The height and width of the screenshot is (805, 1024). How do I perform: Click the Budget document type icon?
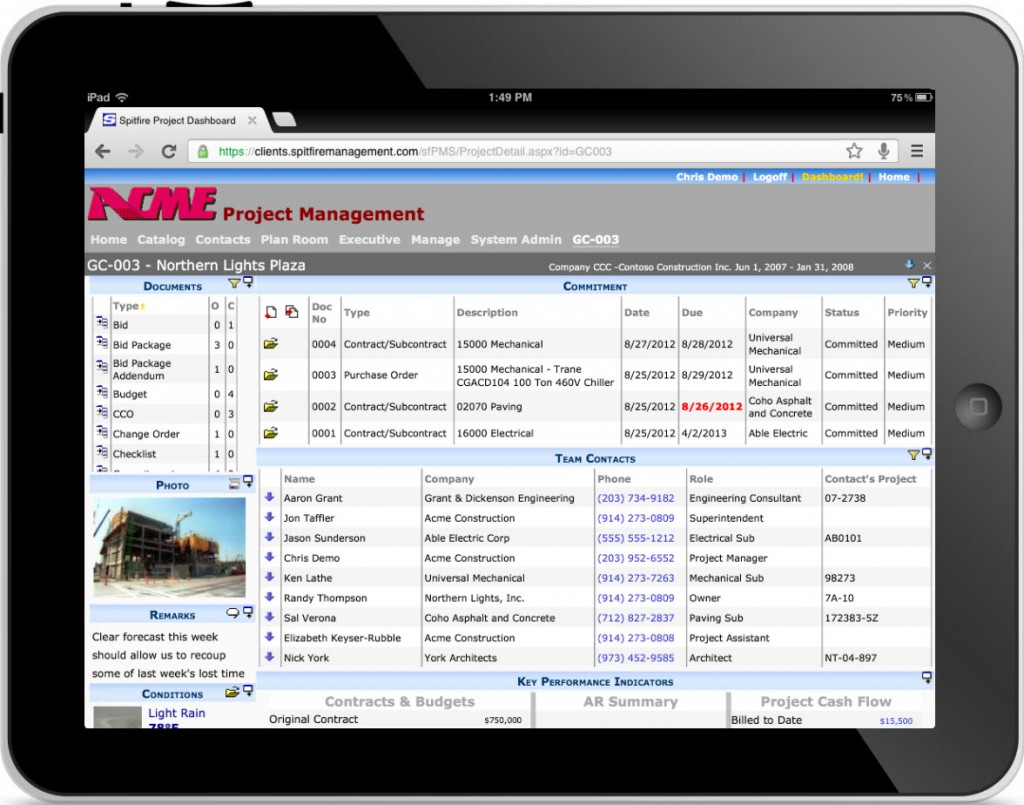pos(102,392)
